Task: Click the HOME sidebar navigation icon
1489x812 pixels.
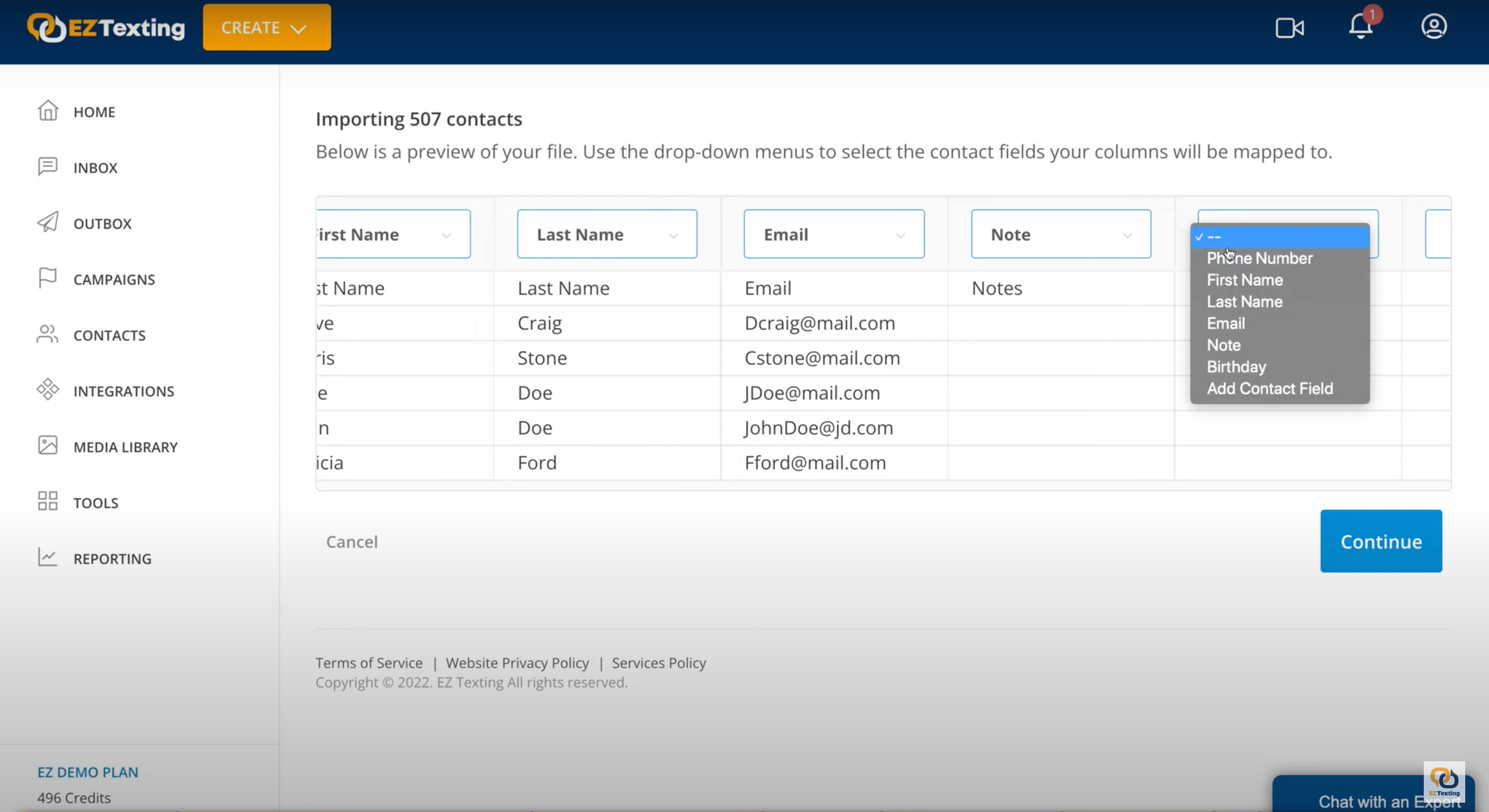Action: 48,111
